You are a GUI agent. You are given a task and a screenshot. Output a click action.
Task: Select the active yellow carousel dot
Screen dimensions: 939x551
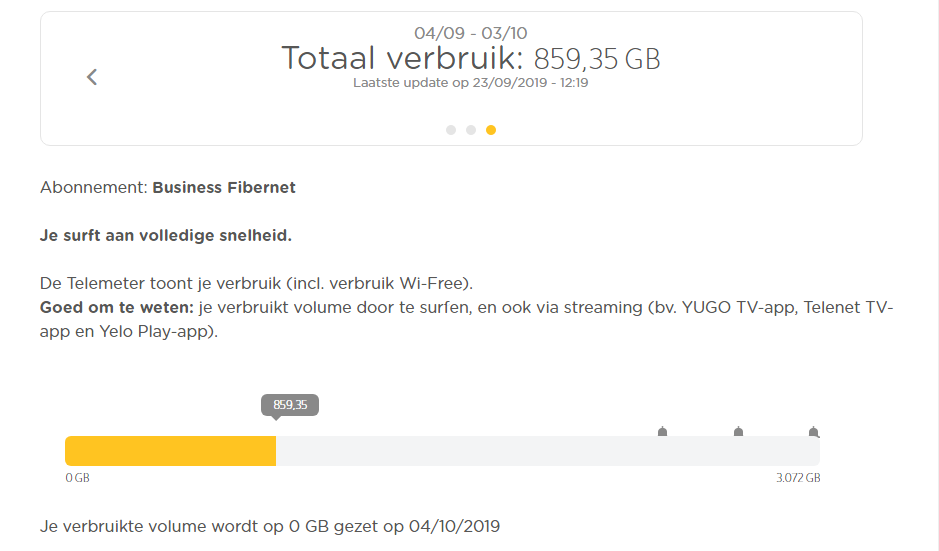click(491, 130)
